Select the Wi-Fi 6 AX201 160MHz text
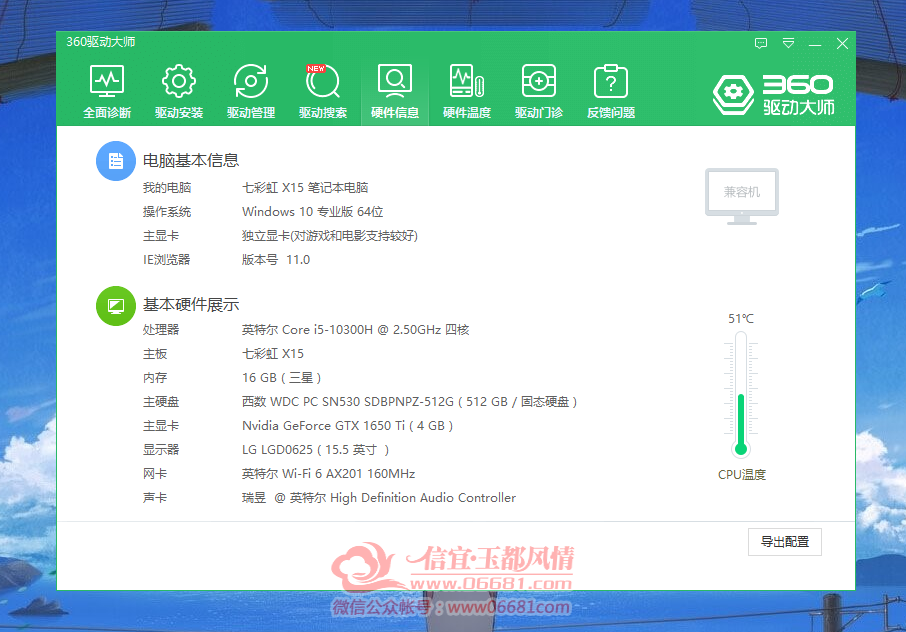This screenshot has height=632, width=906. click(328, 474)
